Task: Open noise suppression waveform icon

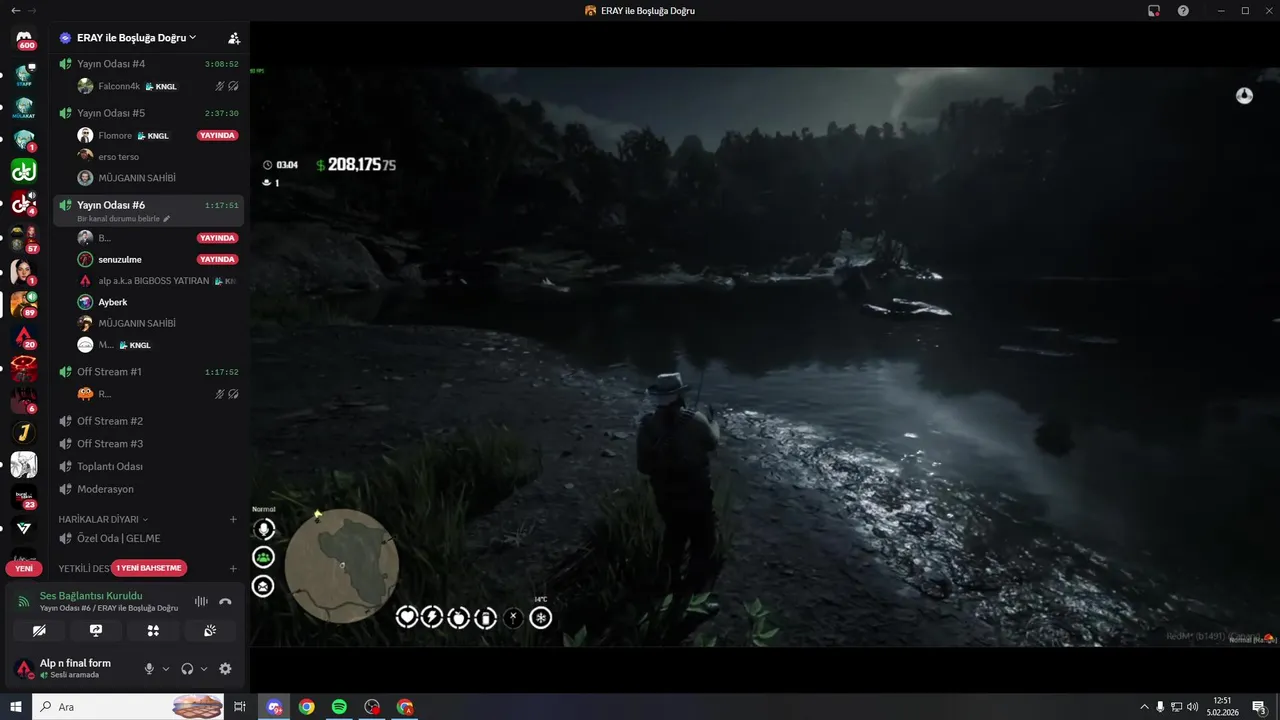Action: tap(201, 601)
